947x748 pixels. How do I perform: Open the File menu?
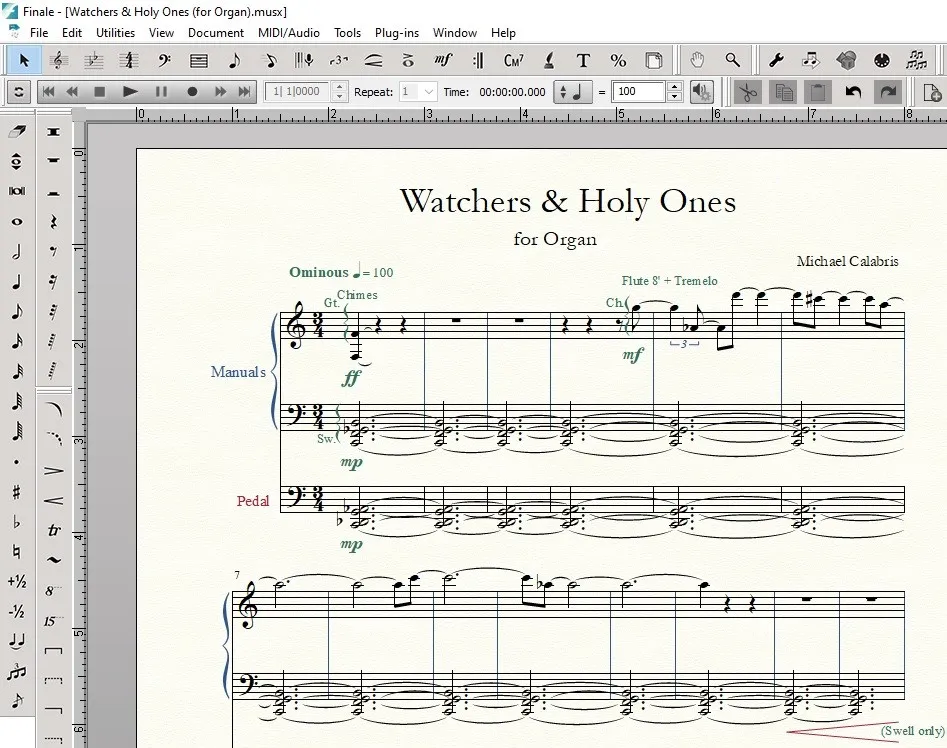coord(39,33)
